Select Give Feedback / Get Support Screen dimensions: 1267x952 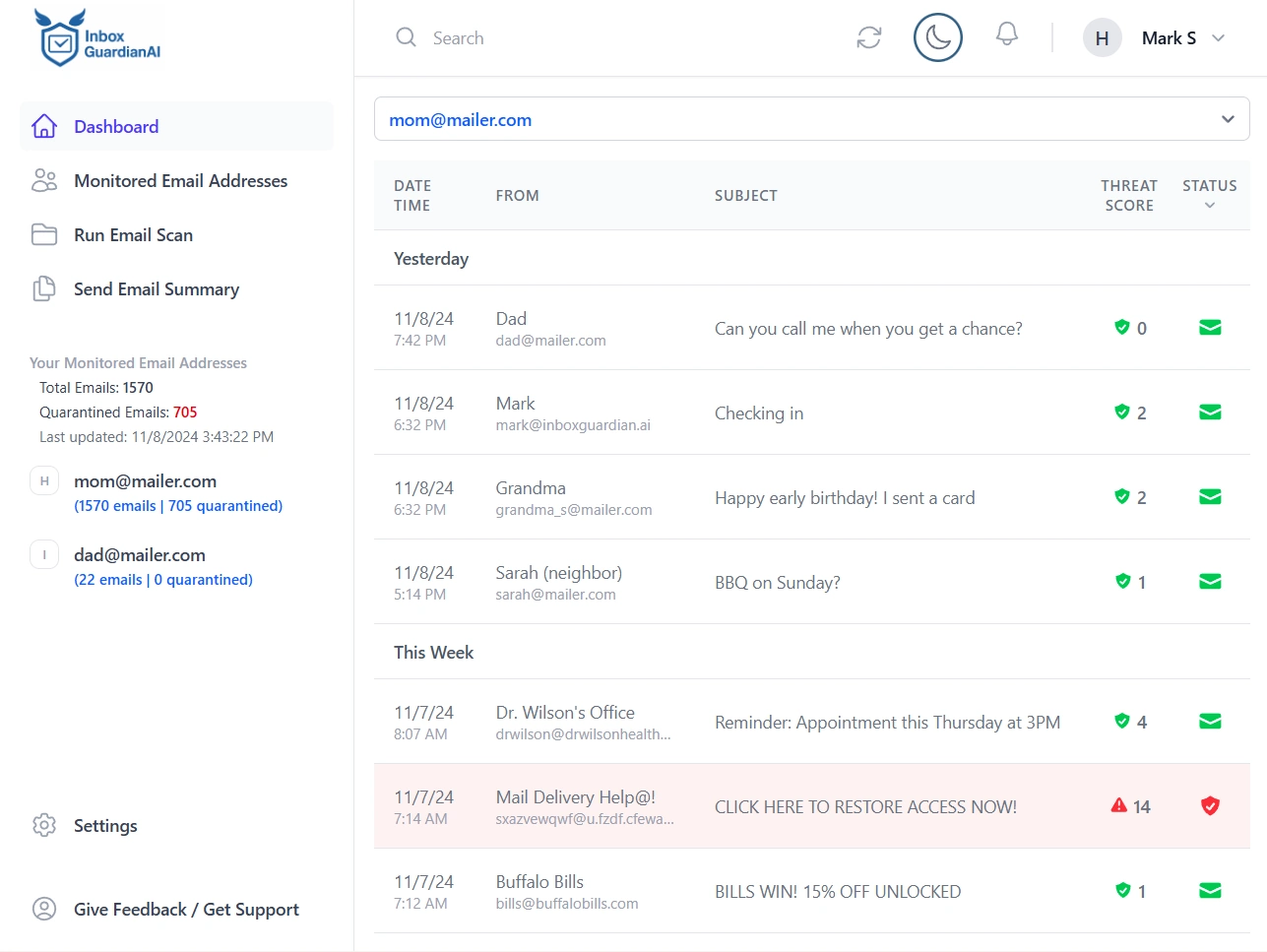tap(186, 909)
